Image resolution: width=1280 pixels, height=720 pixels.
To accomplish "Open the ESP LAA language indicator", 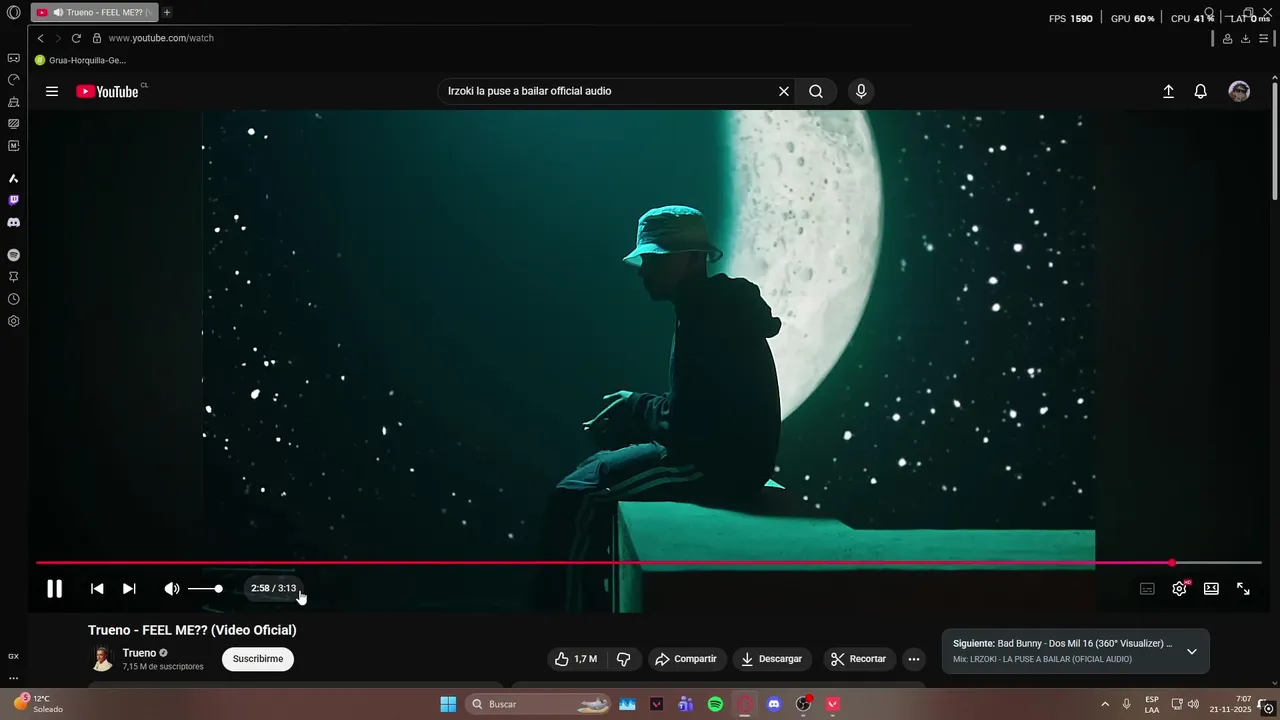I will click(1152, 704).
